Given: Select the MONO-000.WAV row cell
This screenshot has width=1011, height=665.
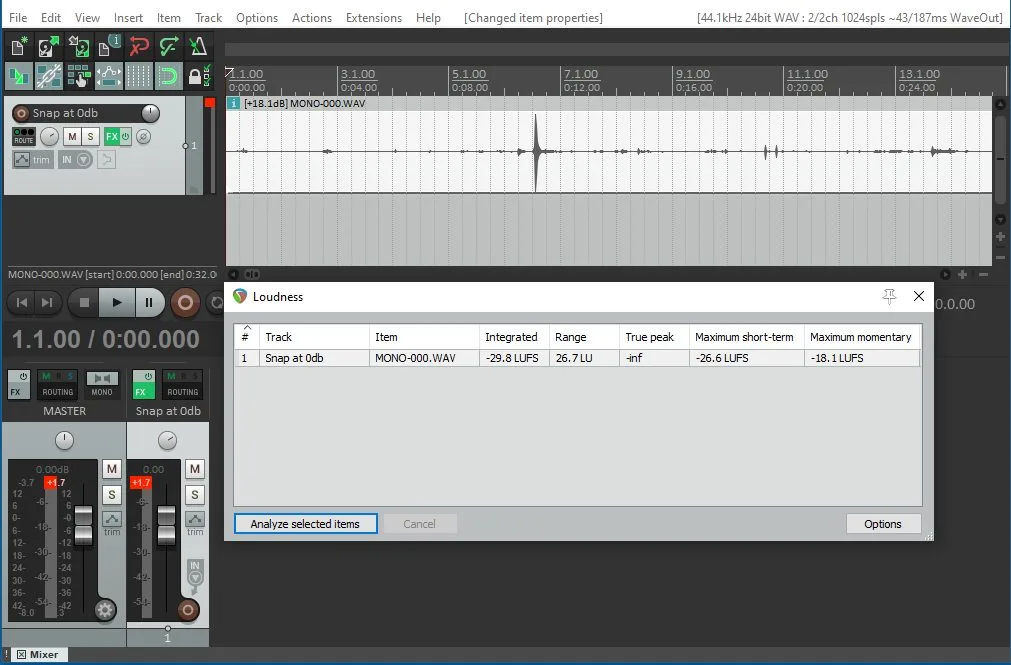Looking at the screenshot, I should [x=424, y=358].
